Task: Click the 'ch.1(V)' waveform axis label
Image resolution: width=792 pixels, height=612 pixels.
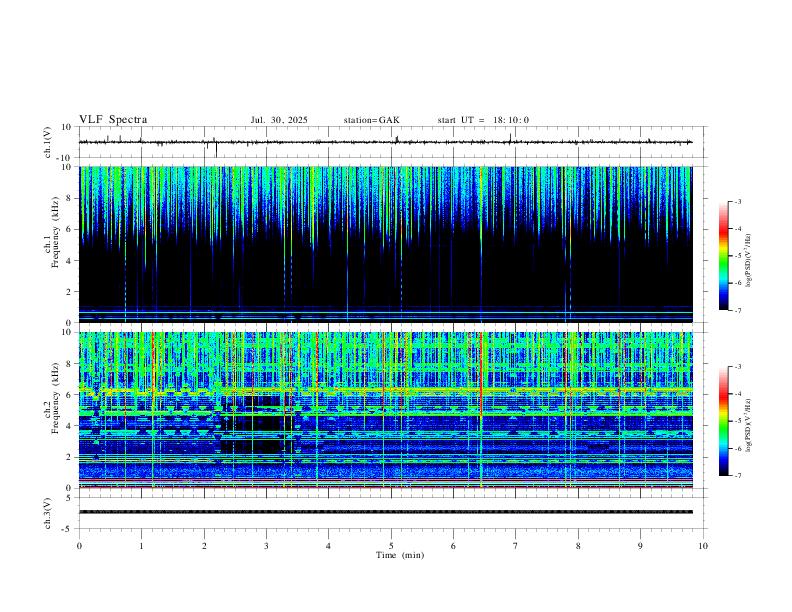Action: click(48, 142)
